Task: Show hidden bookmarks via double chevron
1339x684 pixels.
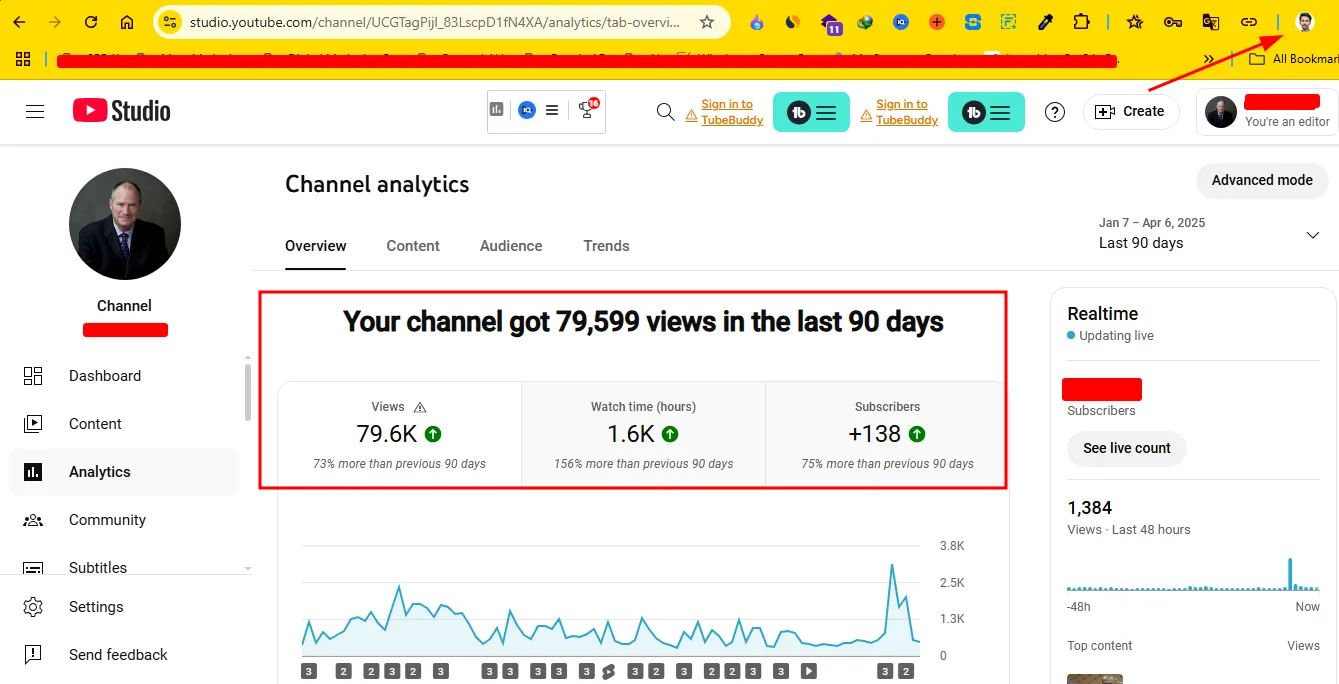Action: [x=1209, y=60]
